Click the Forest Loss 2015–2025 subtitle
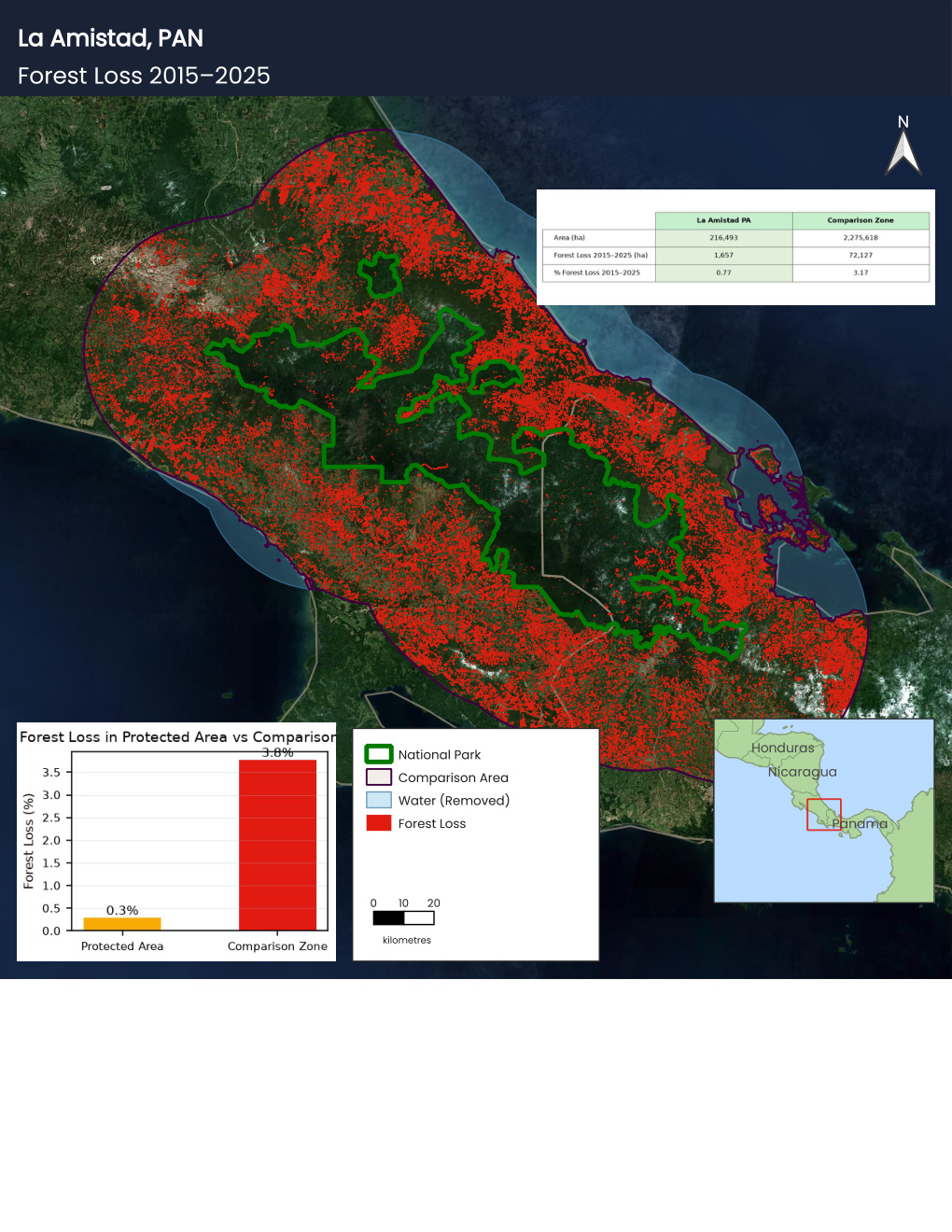Screen dimensions: 952x1232 coord(144,76)
